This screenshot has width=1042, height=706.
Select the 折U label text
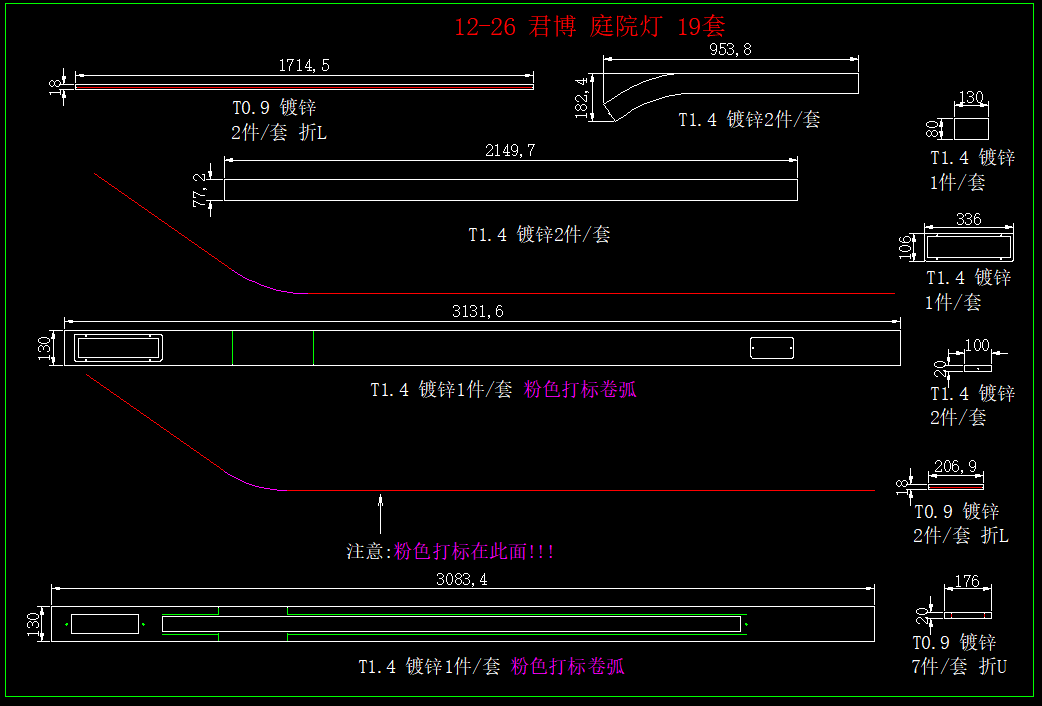click(992, 666)
